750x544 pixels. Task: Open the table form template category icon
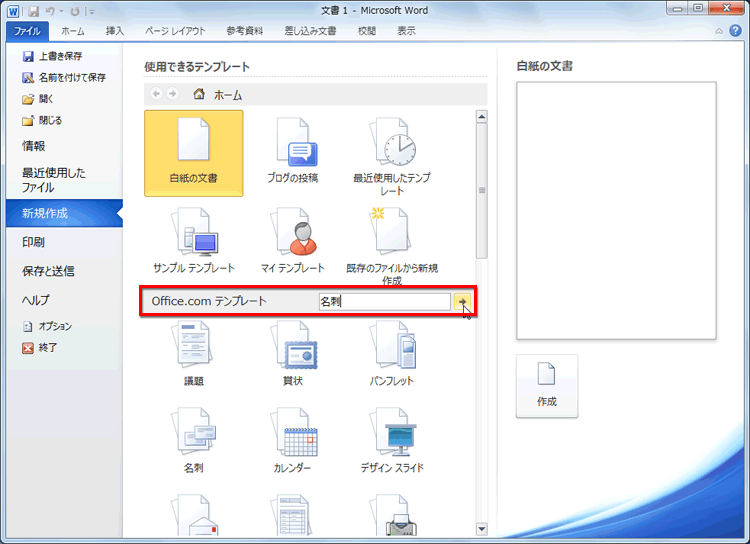coord(293,515)
